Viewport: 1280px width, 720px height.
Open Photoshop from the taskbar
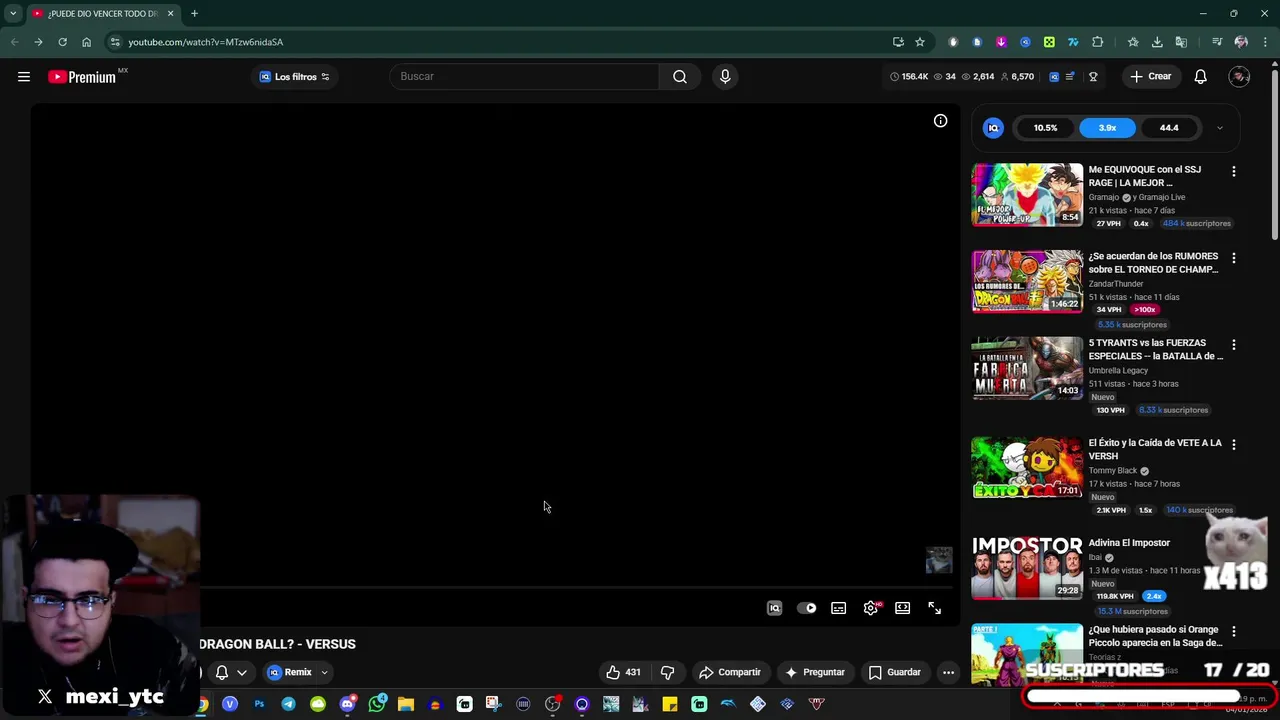pyautogui.click(x=259, y=705)
